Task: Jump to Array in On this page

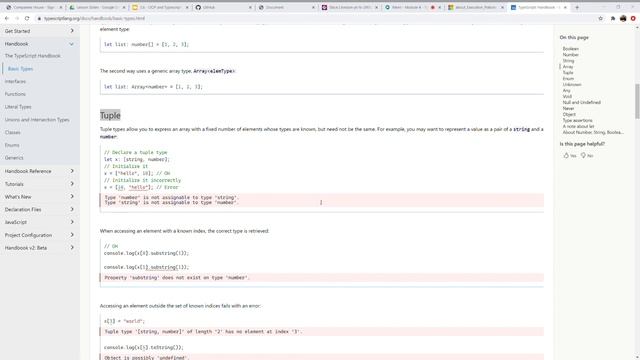Action: point(568,67)
